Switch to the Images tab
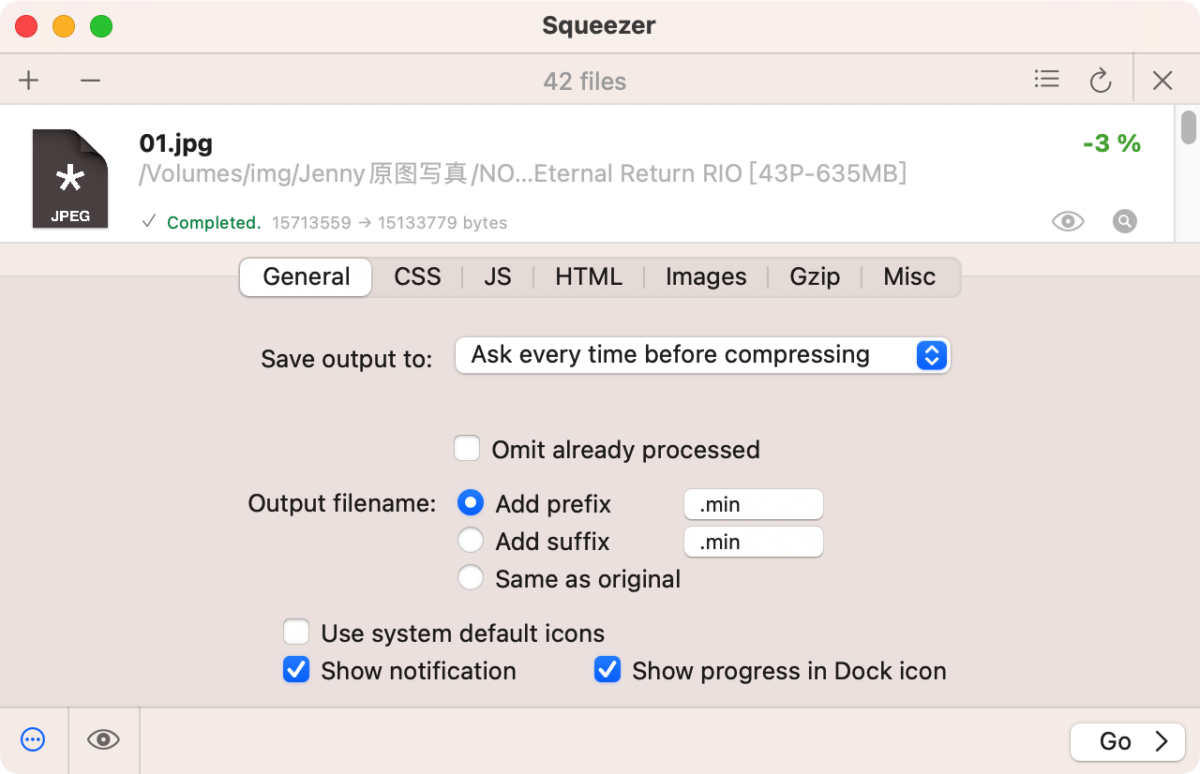 706,277
